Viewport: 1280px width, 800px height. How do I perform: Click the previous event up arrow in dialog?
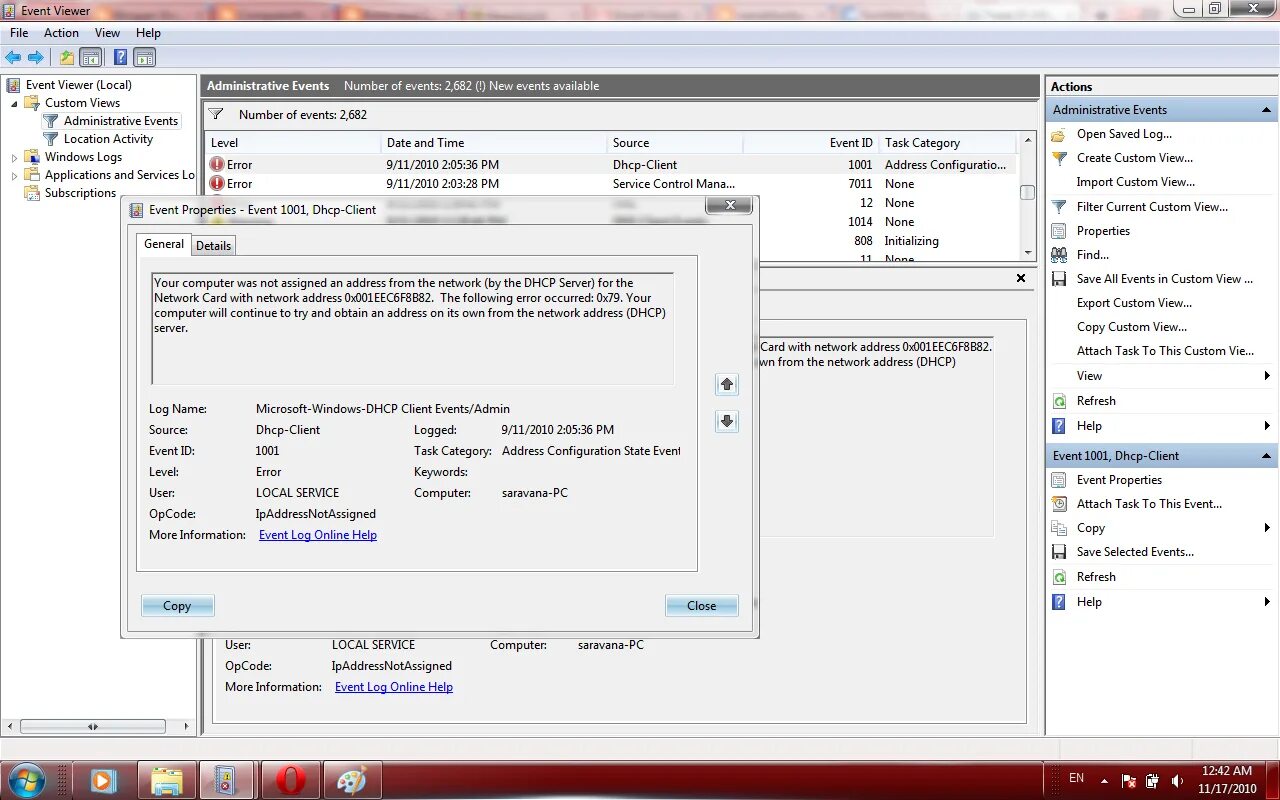coord(727,384)
